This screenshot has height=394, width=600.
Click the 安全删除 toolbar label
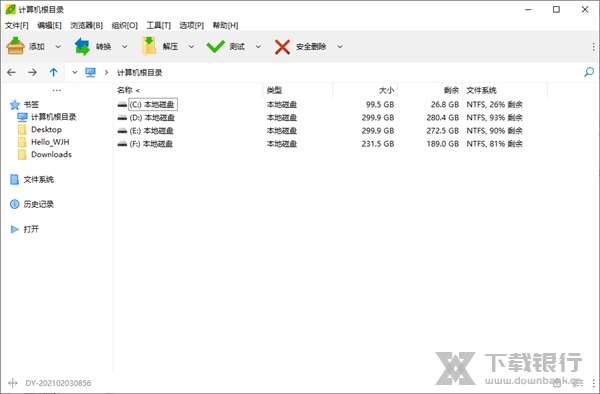coord(311,47)
